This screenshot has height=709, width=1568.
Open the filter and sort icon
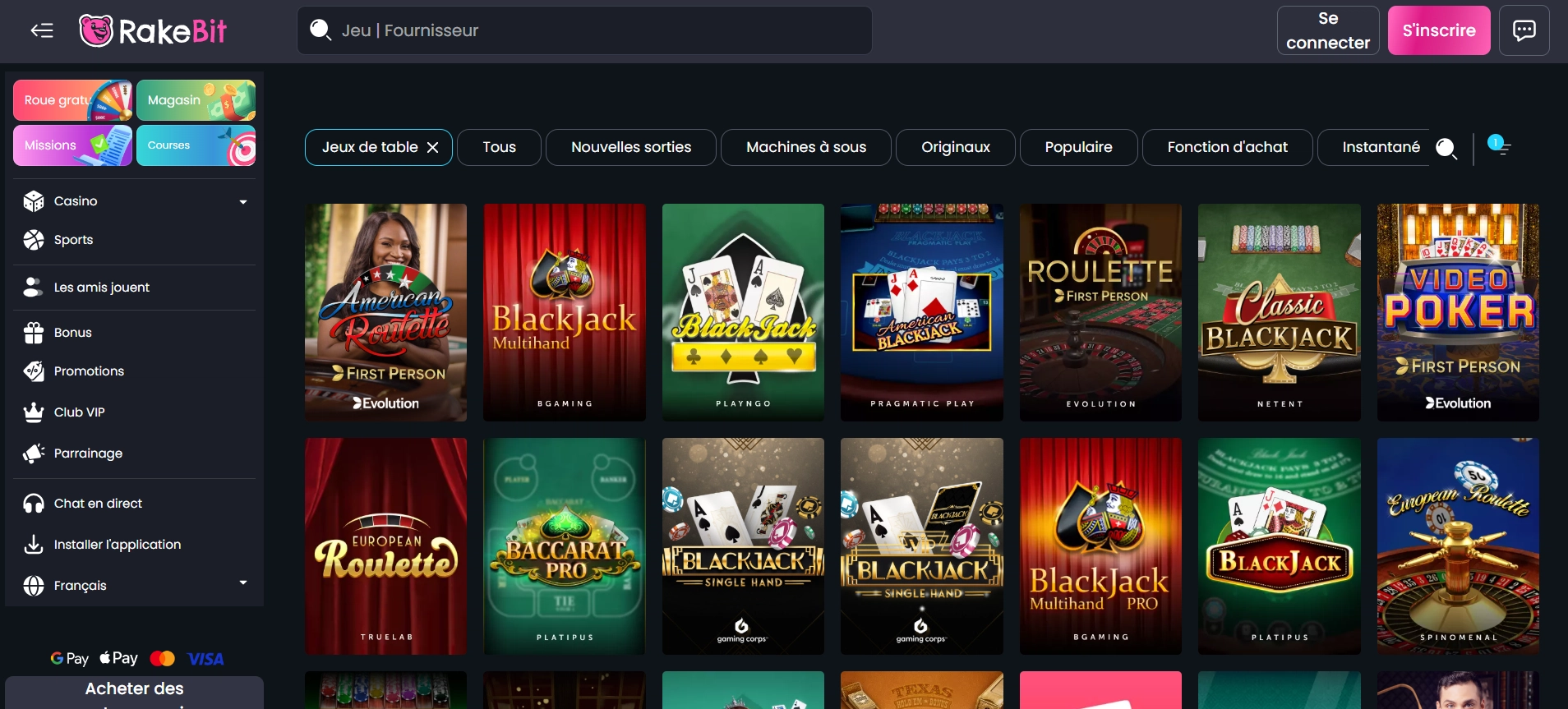pyautogui.click(x=1499, y=146)
